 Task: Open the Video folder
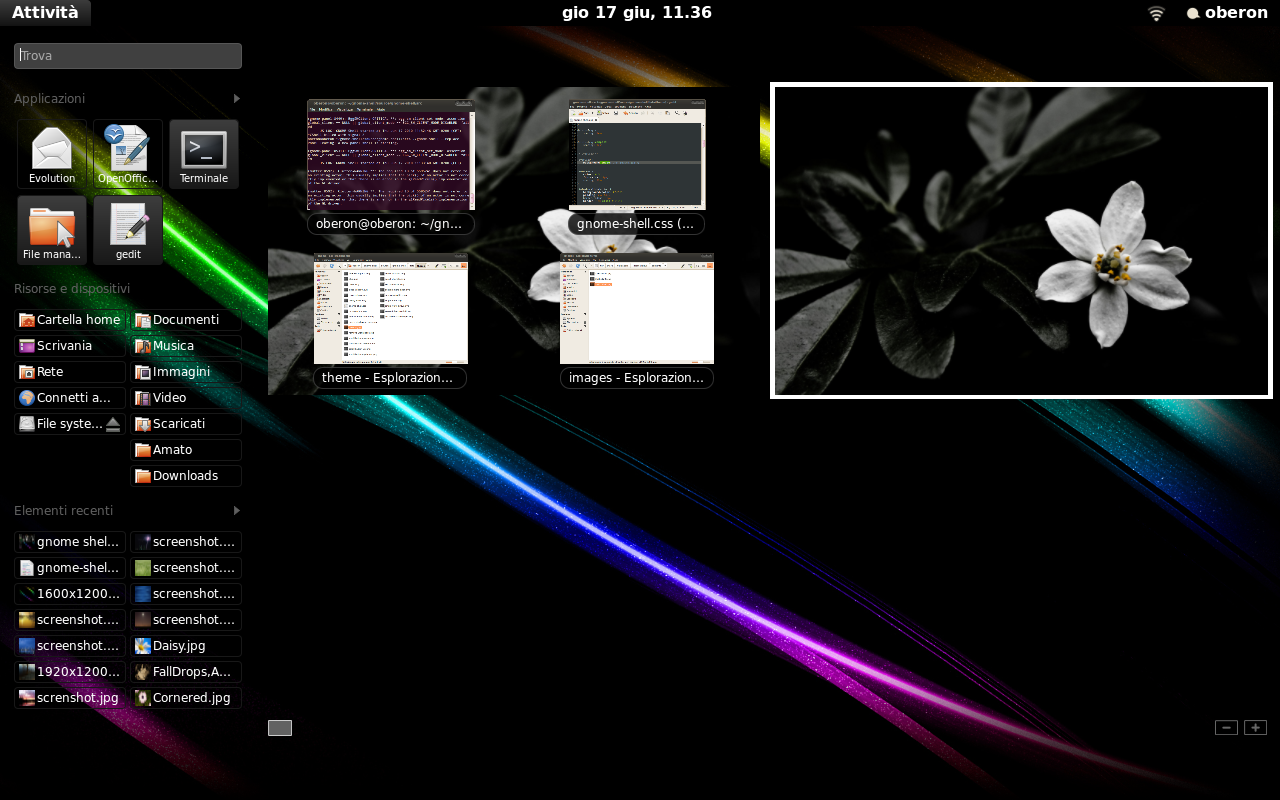[x=186, y=398]
